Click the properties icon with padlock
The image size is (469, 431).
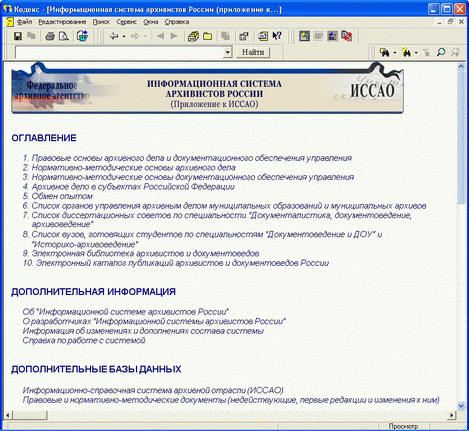[244, 36]
